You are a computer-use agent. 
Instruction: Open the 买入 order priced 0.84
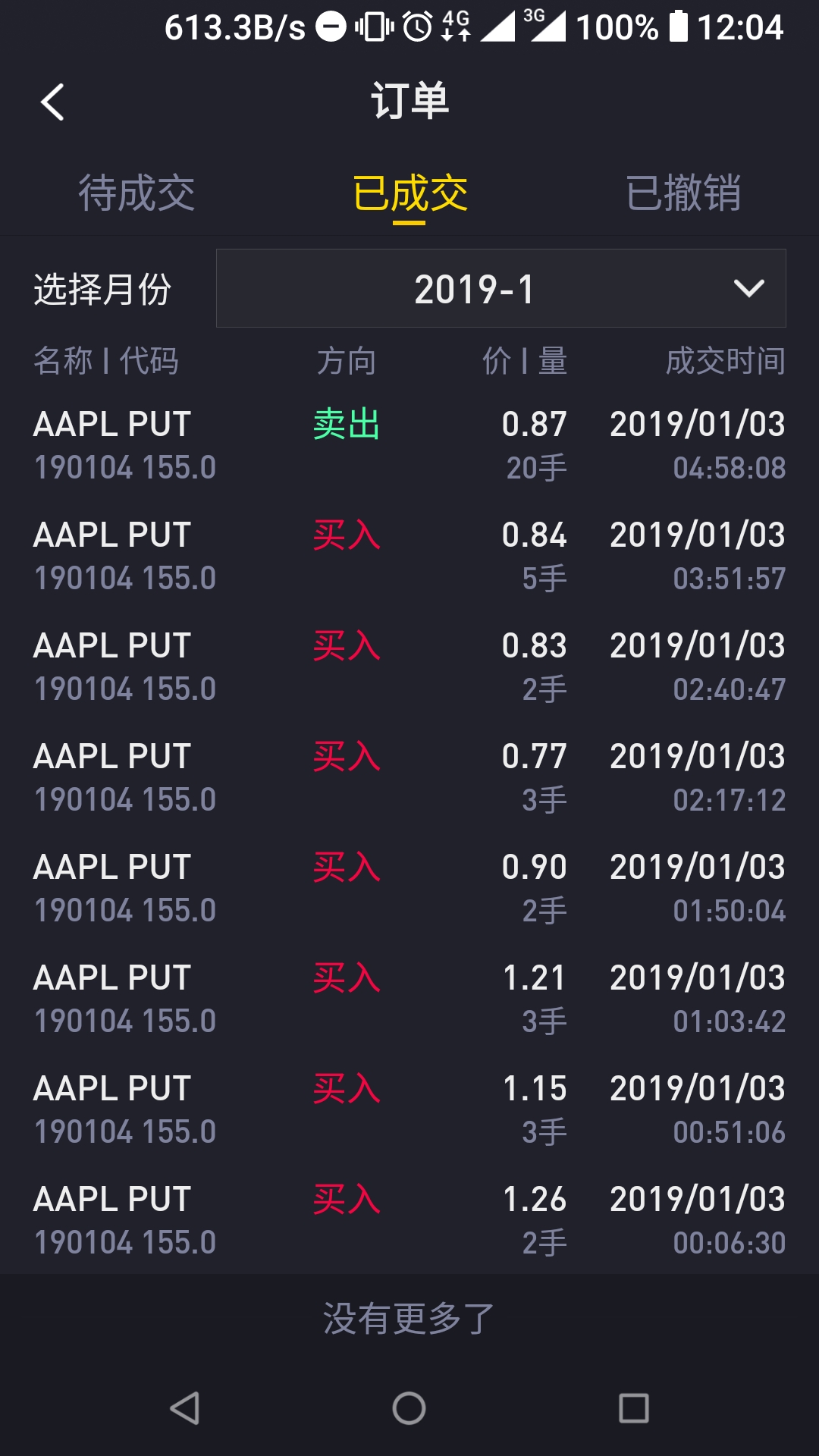409,556
